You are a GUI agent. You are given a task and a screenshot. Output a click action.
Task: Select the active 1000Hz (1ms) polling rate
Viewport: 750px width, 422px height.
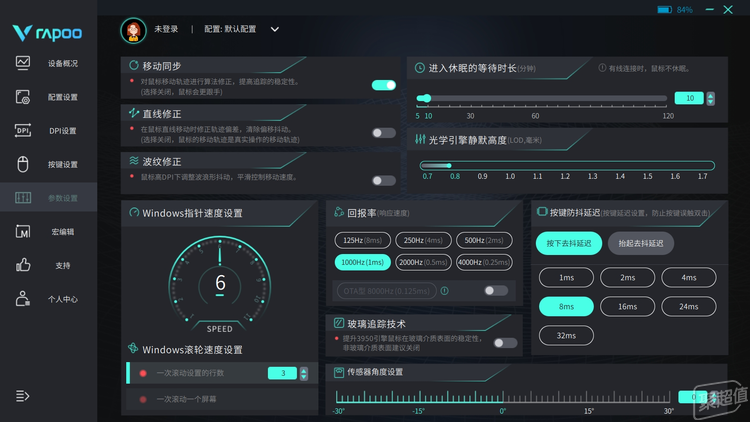tap(363, 262)
